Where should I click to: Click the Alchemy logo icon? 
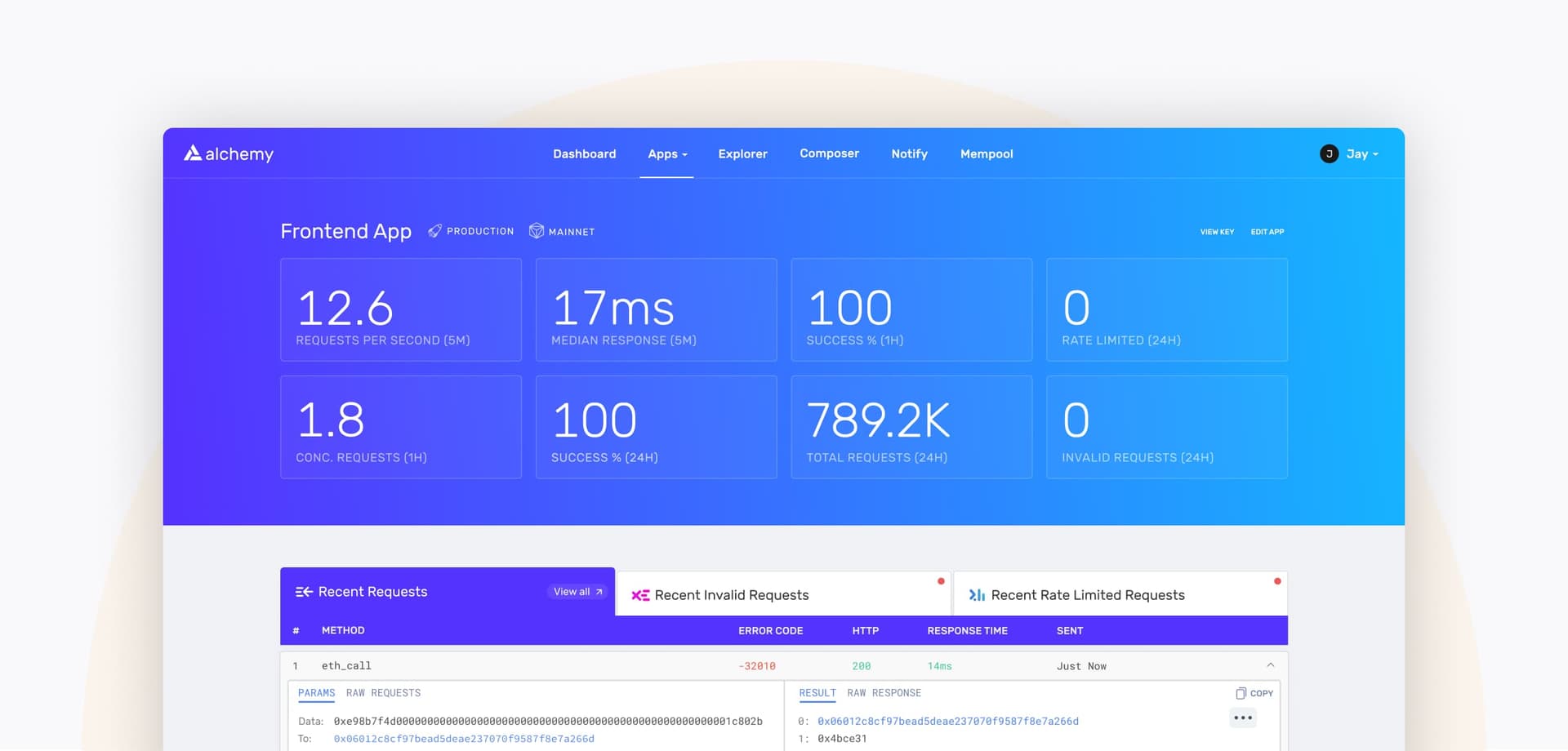pos(193,153)
